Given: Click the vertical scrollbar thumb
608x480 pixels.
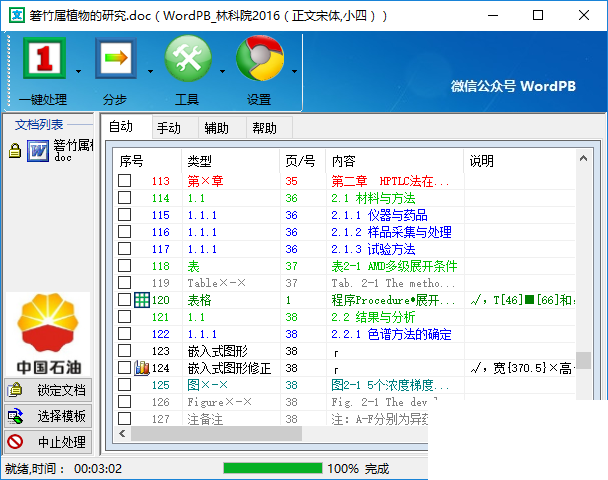Looking at the screenshot, I should click(583, 360).
